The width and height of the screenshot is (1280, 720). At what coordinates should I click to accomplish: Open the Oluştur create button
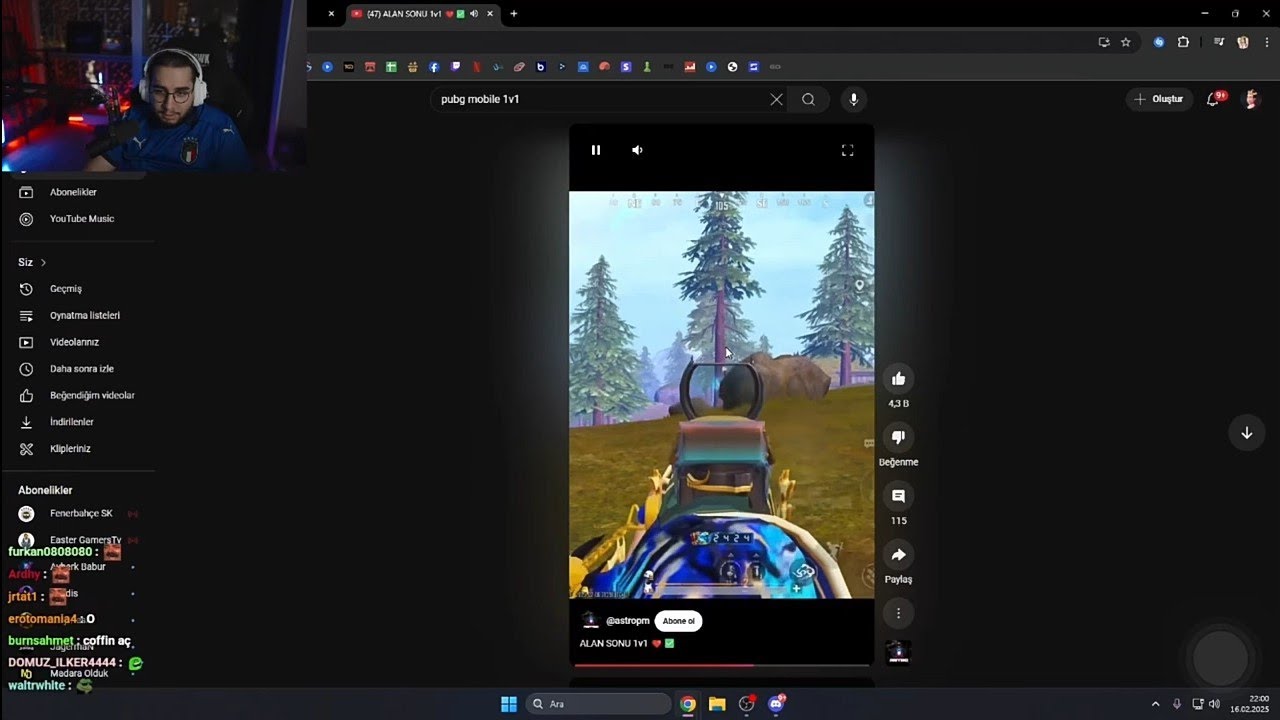(1159, 99)
